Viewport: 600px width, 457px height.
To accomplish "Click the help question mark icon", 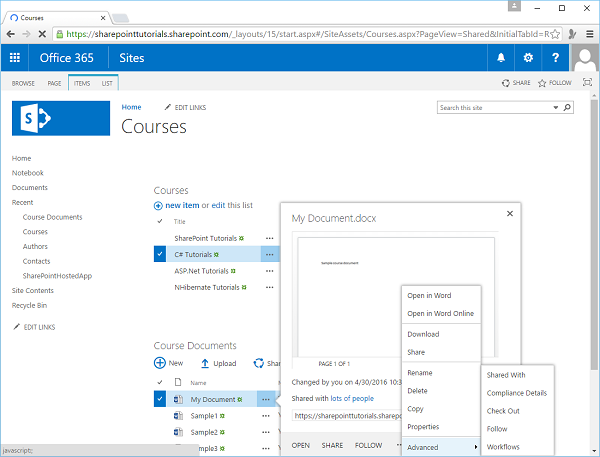I will 554,57.
